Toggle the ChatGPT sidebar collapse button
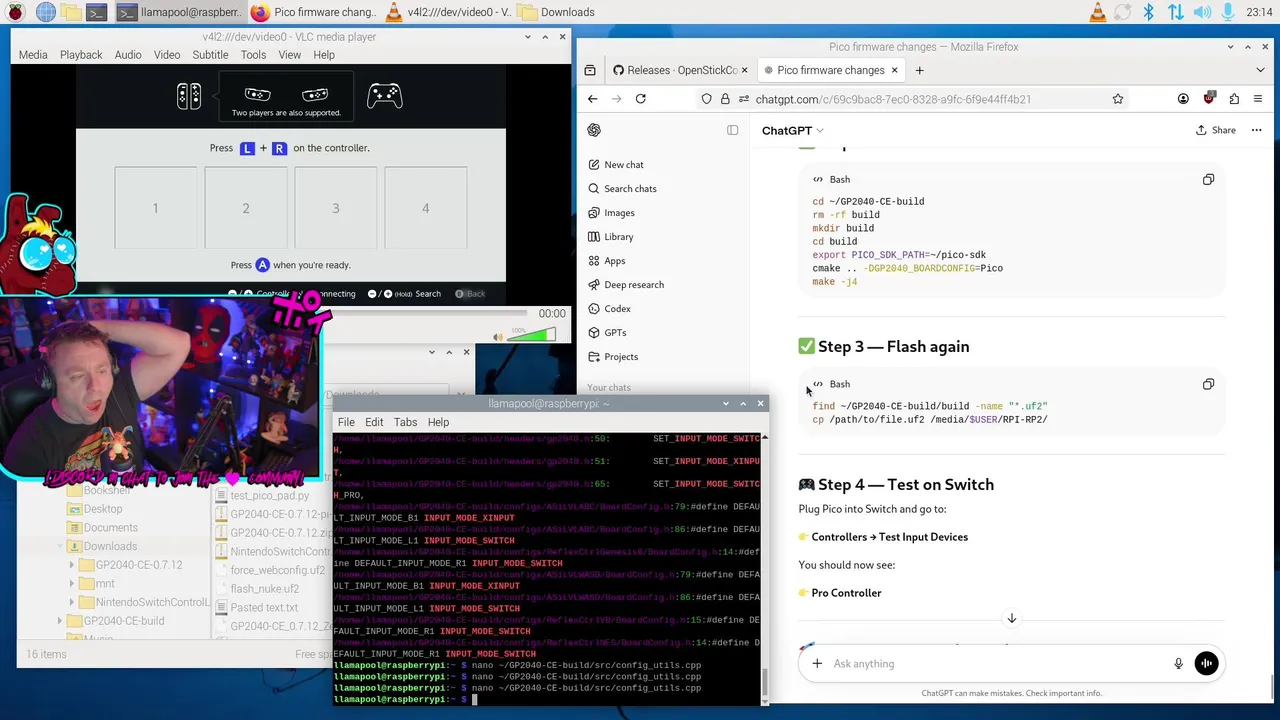 pos(732,130)
